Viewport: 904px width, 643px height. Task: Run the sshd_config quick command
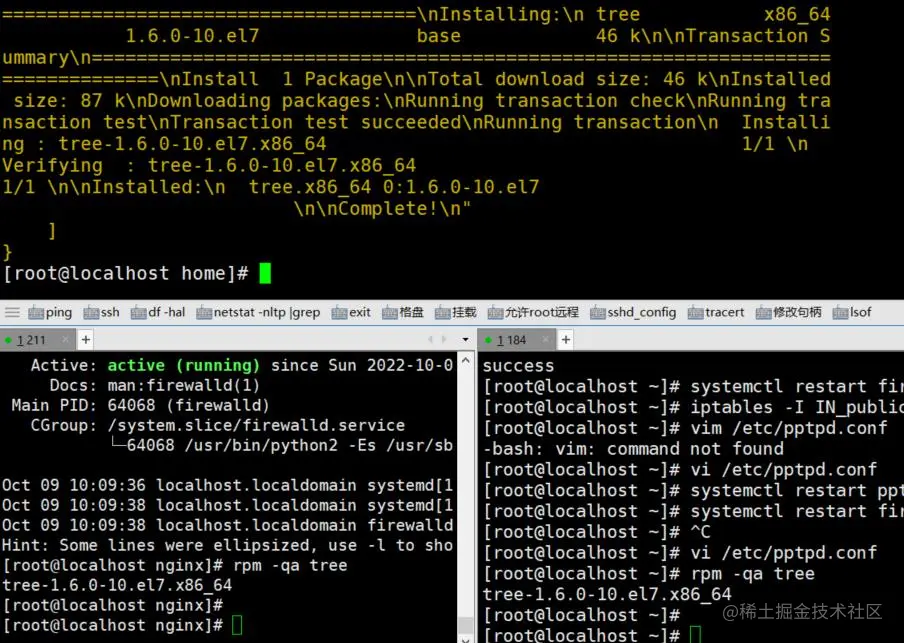(633, 313)
